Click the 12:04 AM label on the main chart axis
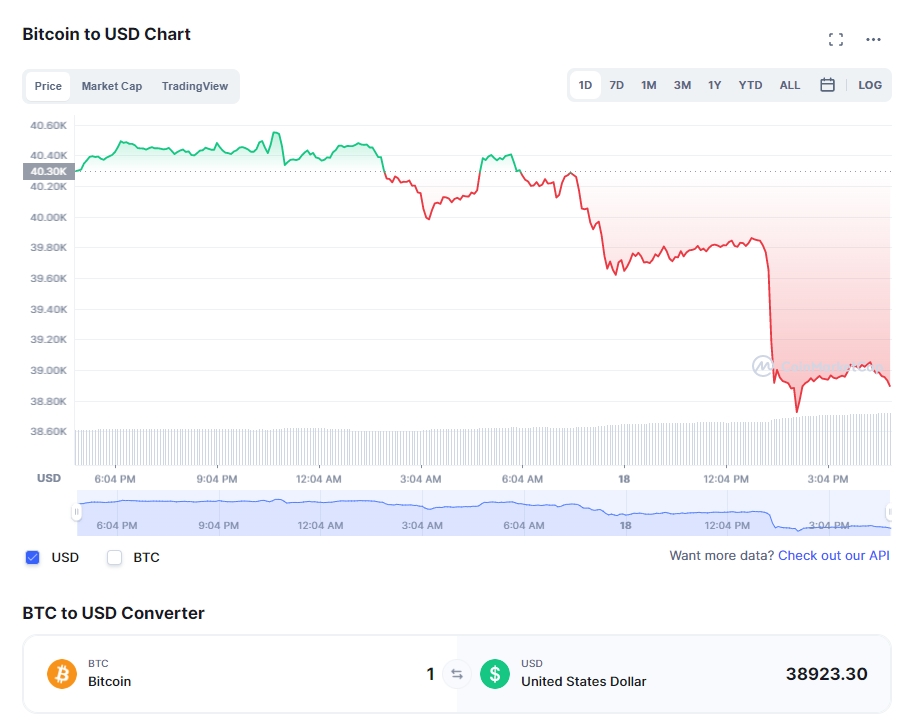The width and height of the screenshot is (911, 727). click(318, 479)
